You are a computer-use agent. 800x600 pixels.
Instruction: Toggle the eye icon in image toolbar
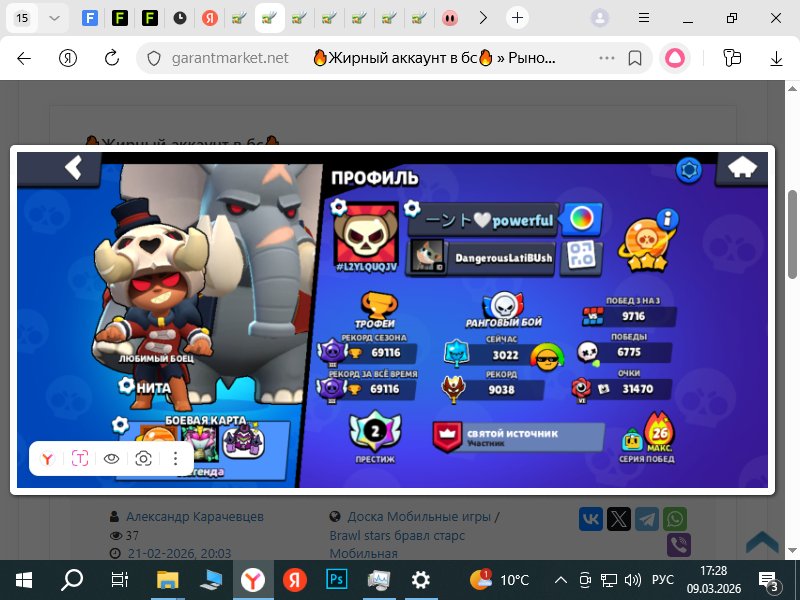[112, 458]
